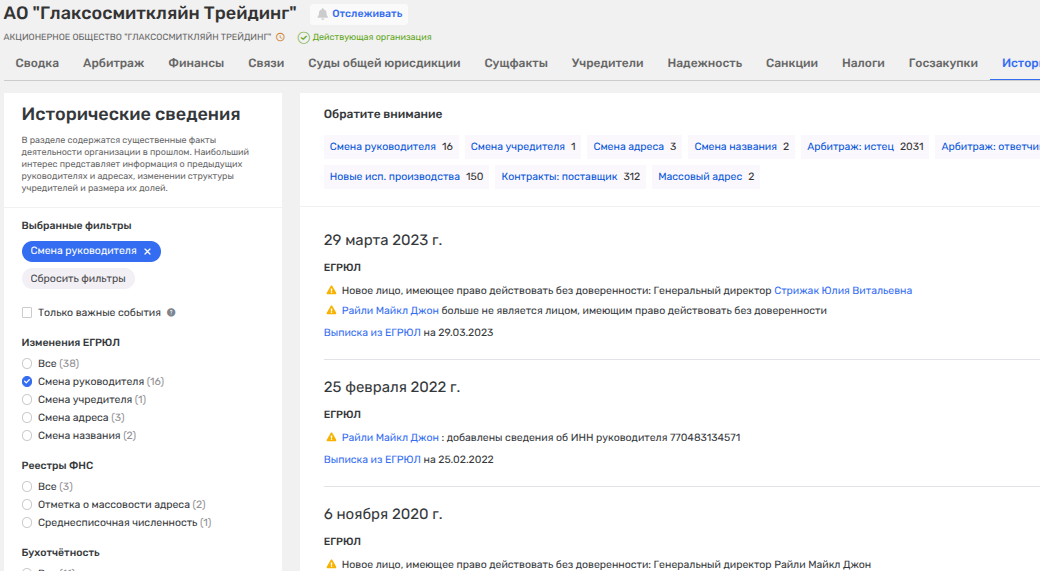Image resolution: width=1040 pixels, height=571 pixels.
Task: Click the warning icon on the 'больше не является' line
Action: click(x=331, y=311)
